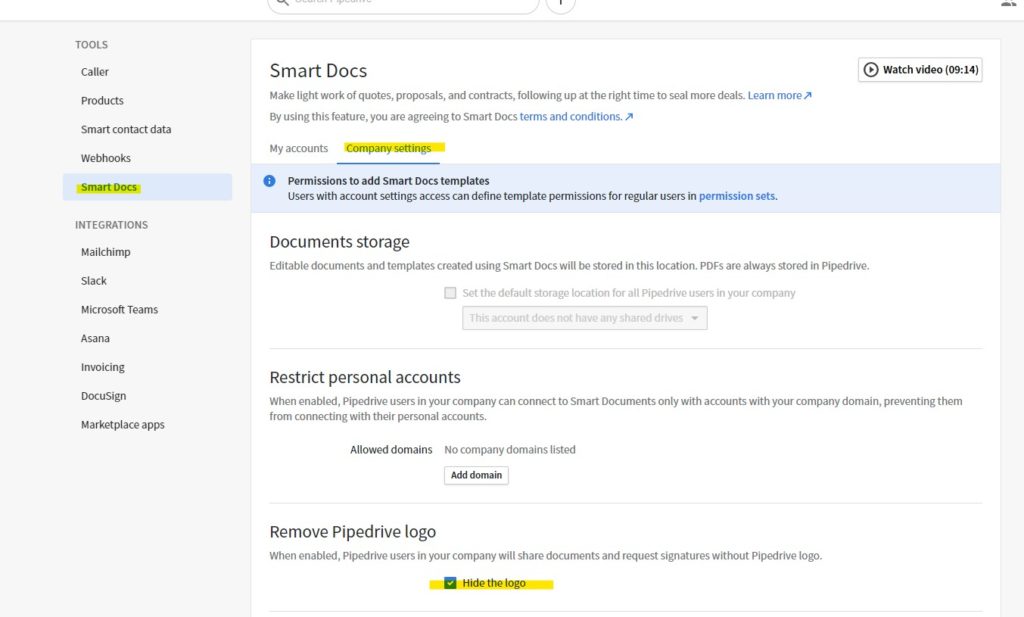This screenshot has width=1024, height=617.
Task: Click the Allowed domains label
Action: click(x=391, y=450)
